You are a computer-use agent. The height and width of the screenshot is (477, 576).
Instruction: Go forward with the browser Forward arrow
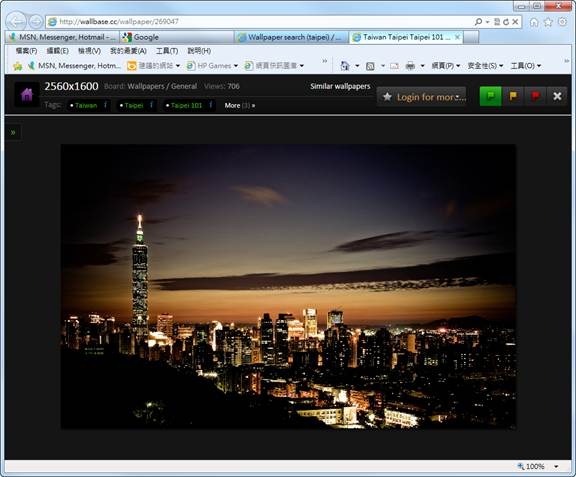pyautogui.click(x=36, y=22)
